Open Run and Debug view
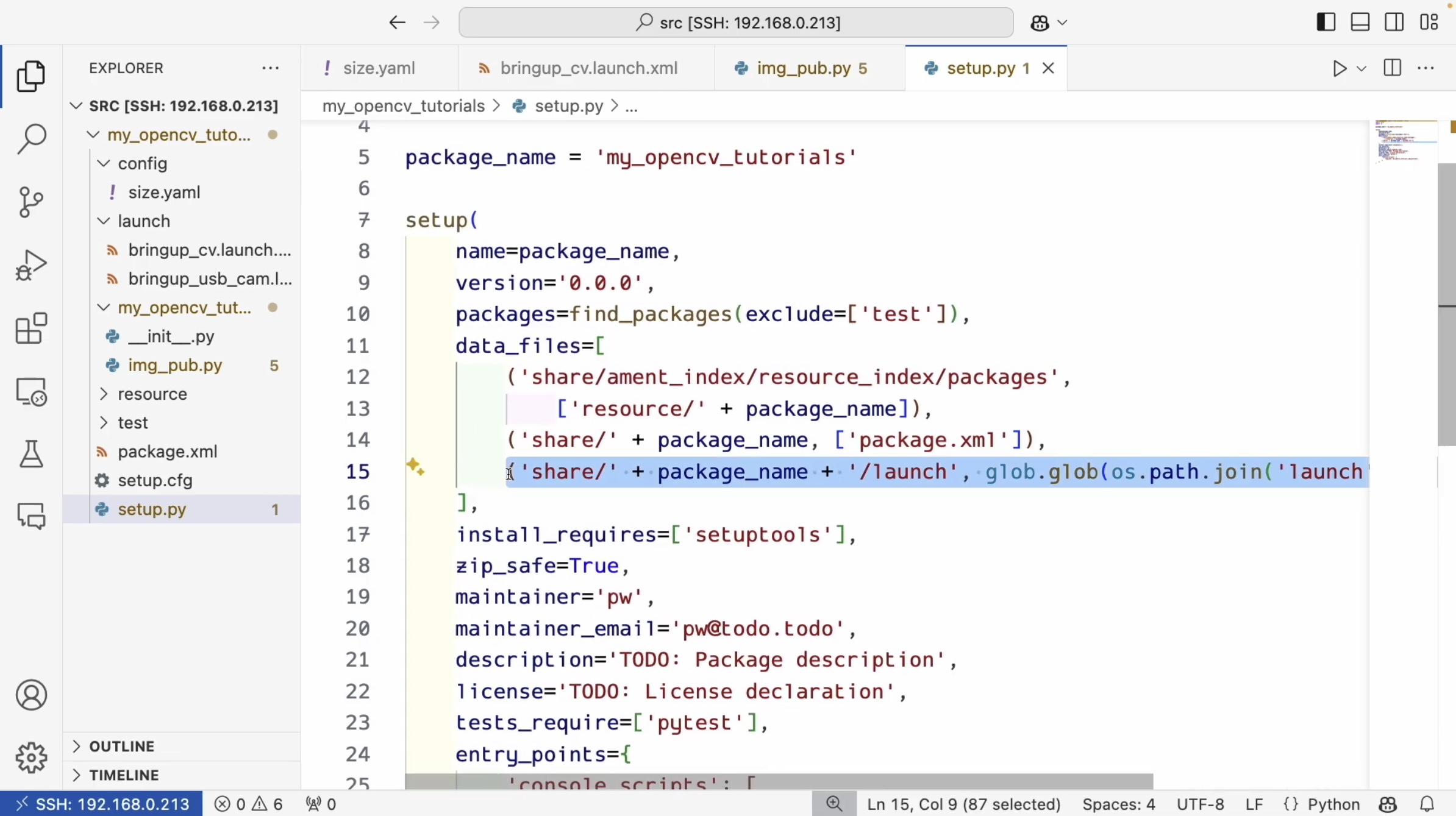This screenshot has width=1456, height=816. pos(30,265)
